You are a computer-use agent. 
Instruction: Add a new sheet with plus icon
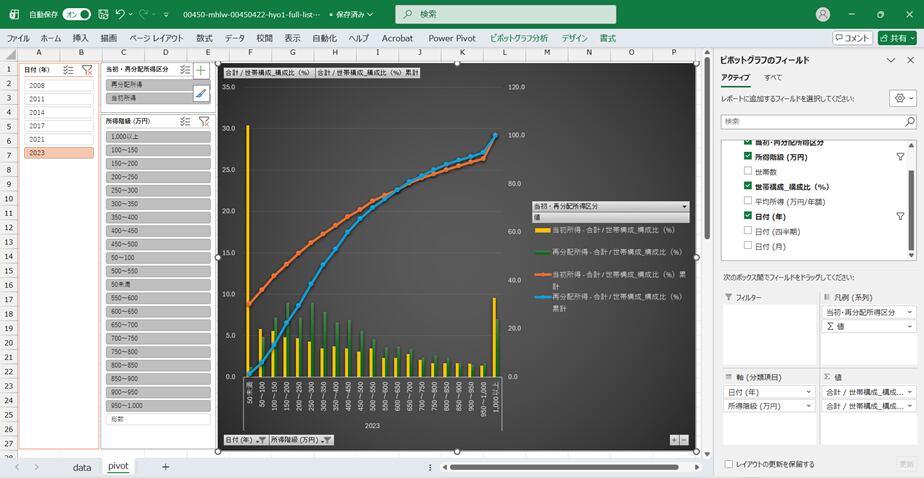[166, 466]
